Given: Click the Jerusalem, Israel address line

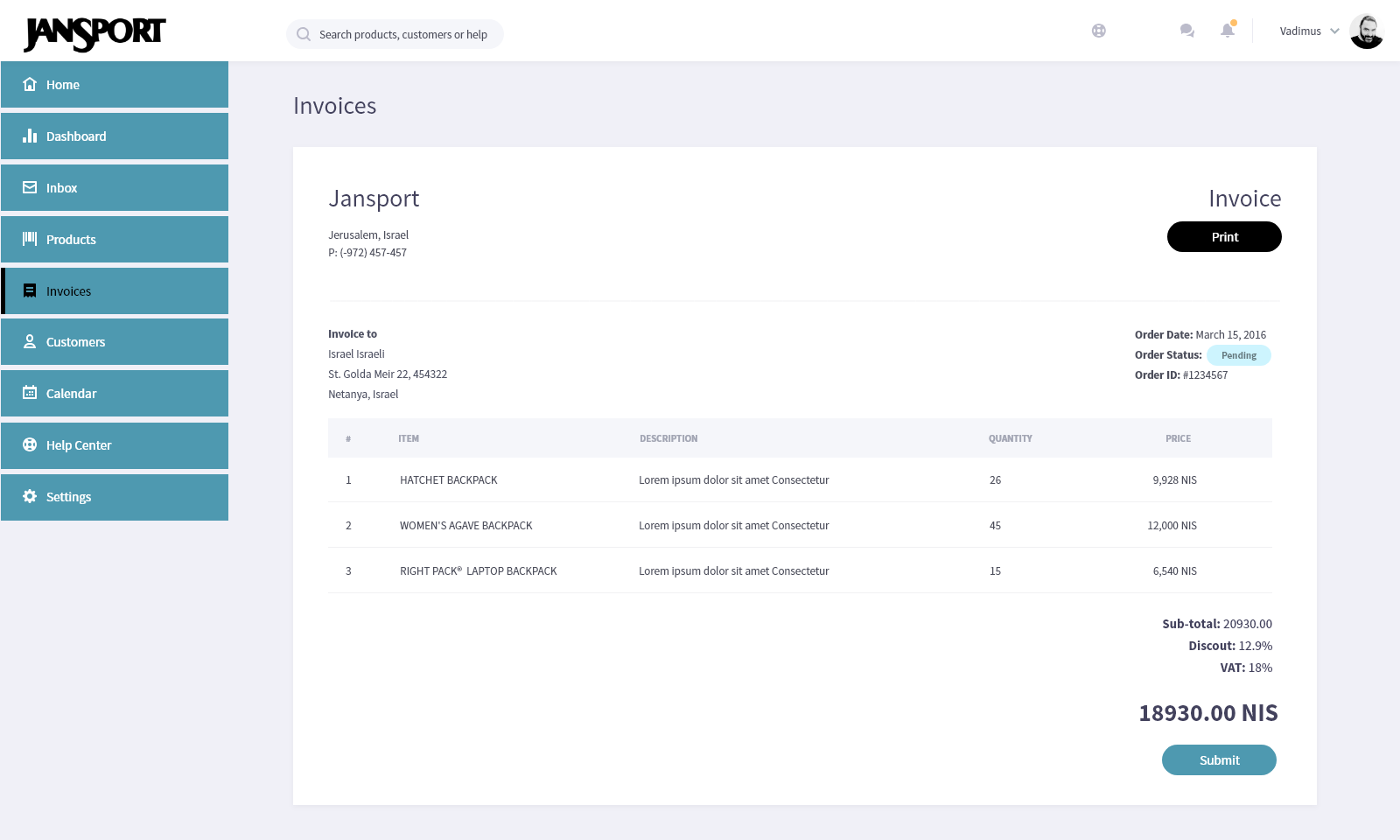Looking at the screenshot, I should pos(368,234).
